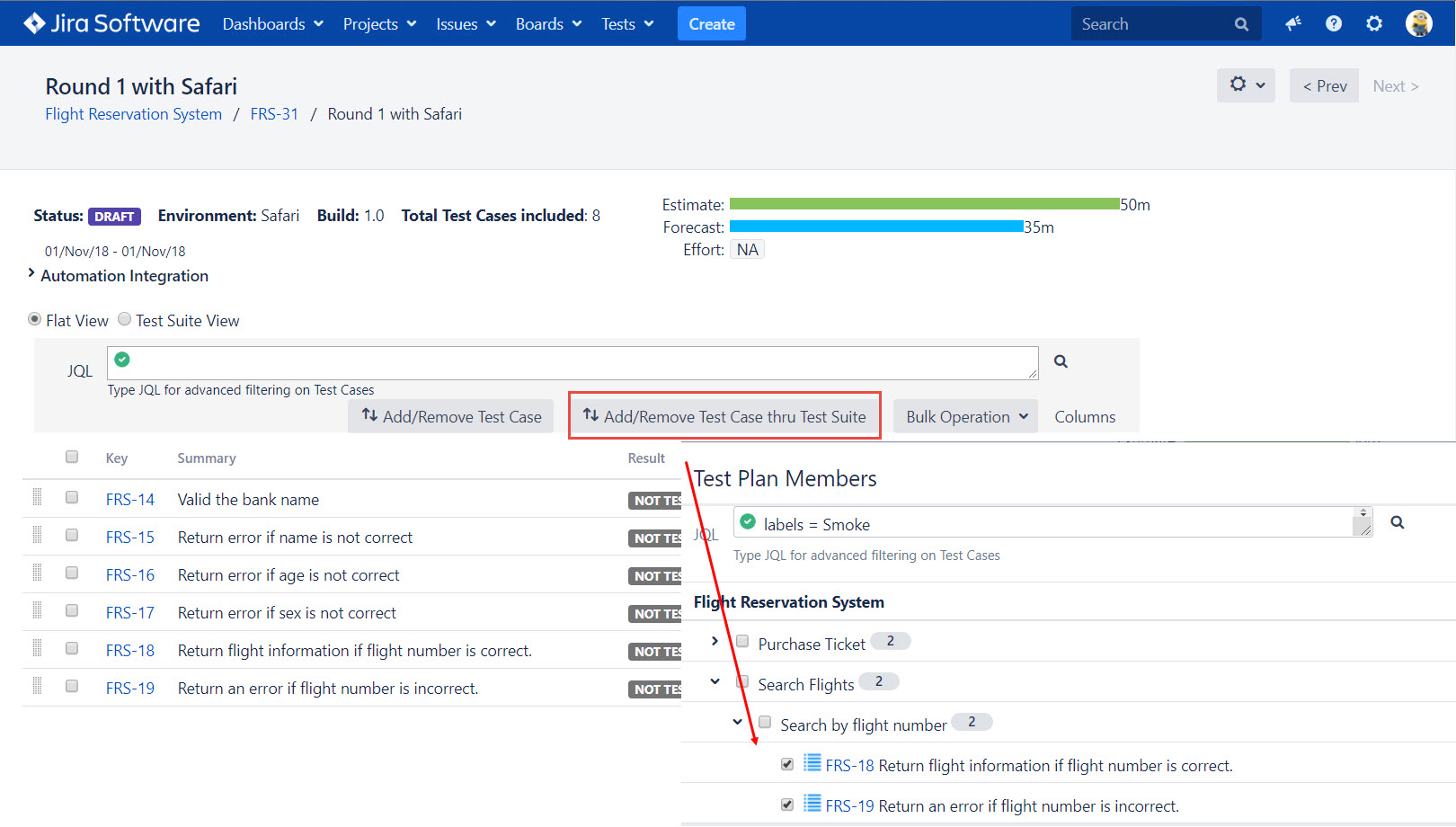Click test case icon beside FRS-19 member

[x=812, y=804]
